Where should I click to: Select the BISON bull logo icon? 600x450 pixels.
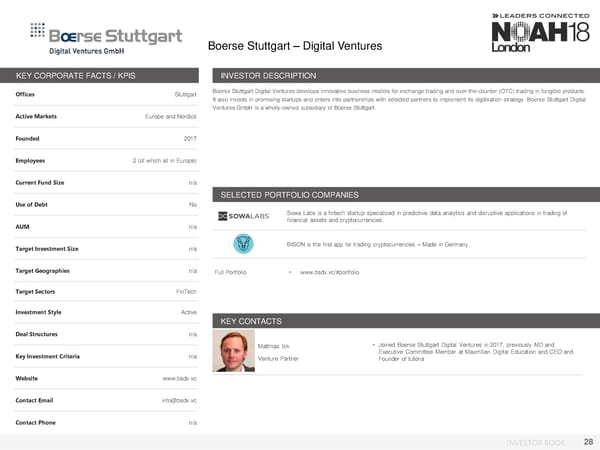pos(241,245)
